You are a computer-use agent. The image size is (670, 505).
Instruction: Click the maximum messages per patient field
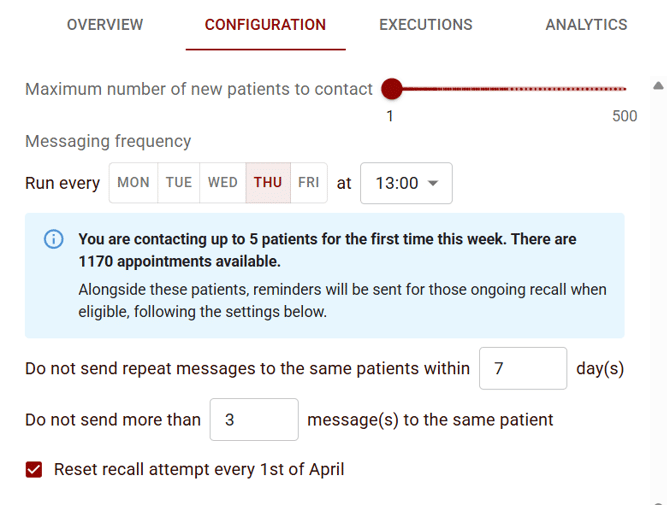coord(254,420)
